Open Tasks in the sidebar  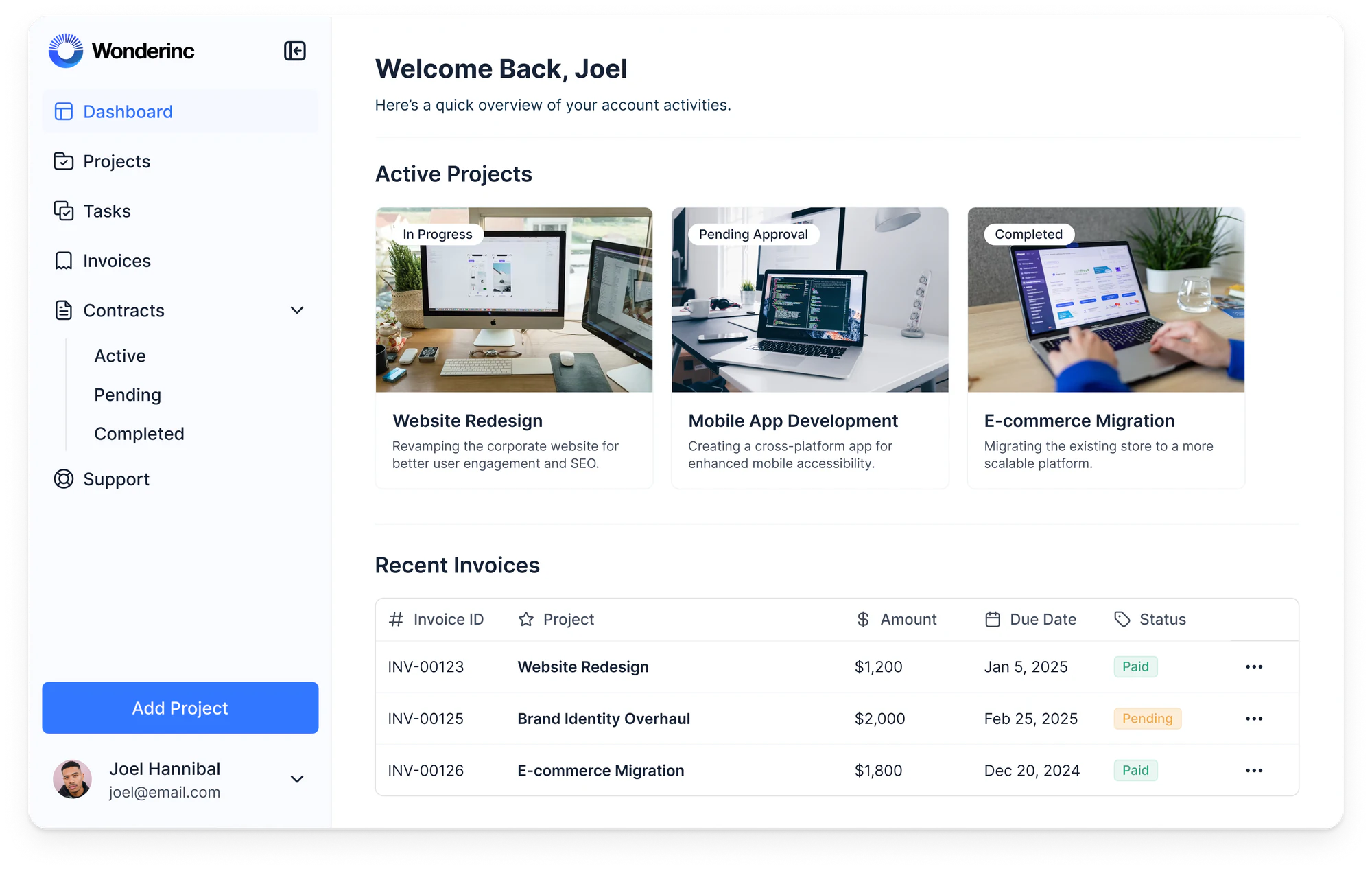(180, 211)
